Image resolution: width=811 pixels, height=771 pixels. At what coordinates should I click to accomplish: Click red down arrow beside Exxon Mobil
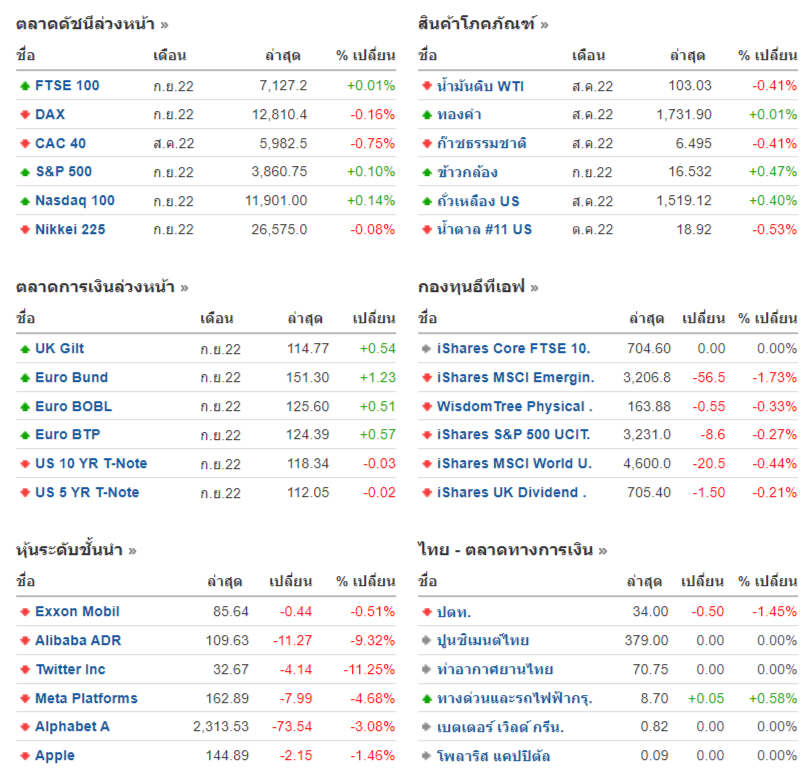click(25, 612)
